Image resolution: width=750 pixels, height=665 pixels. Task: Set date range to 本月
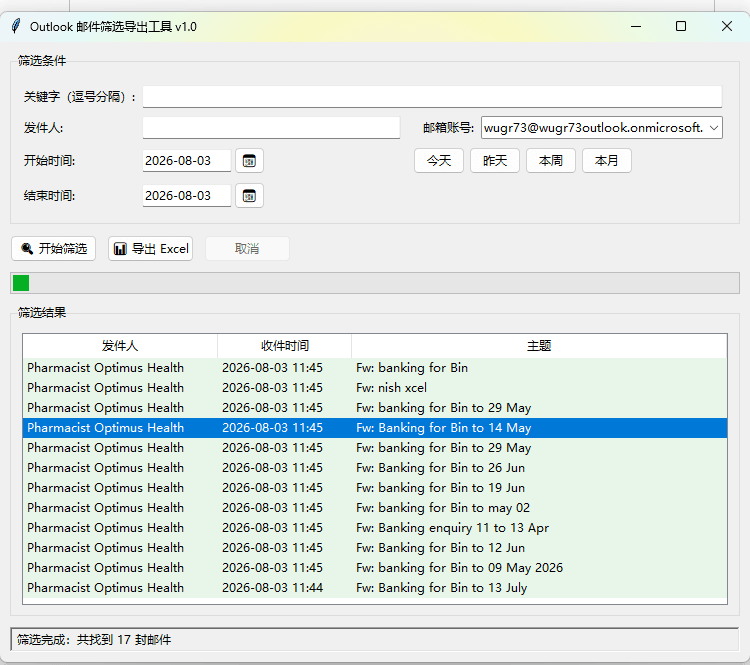click(607, 161)
